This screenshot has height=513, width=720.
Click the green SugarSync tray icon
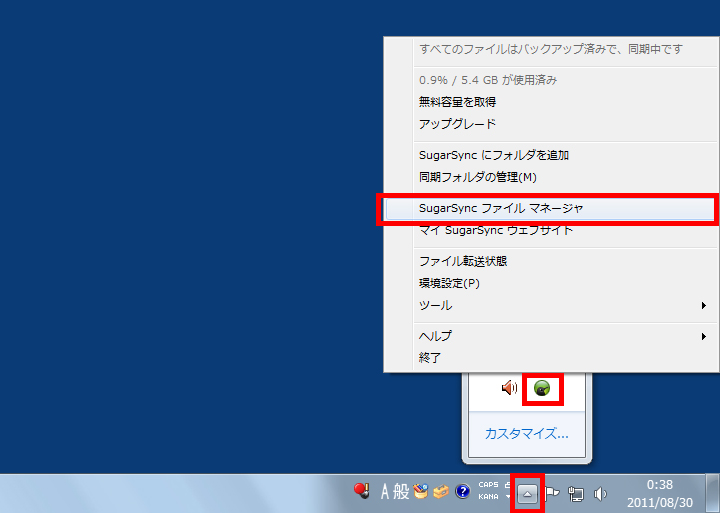tap(542, 389)
